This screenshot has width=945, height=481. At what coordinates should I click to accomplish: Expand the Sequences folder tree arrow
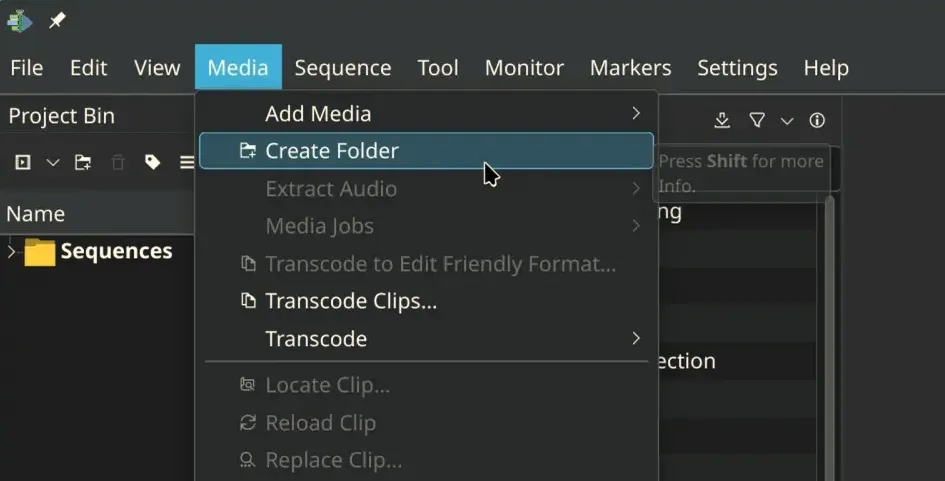click(x=11, y=251)
